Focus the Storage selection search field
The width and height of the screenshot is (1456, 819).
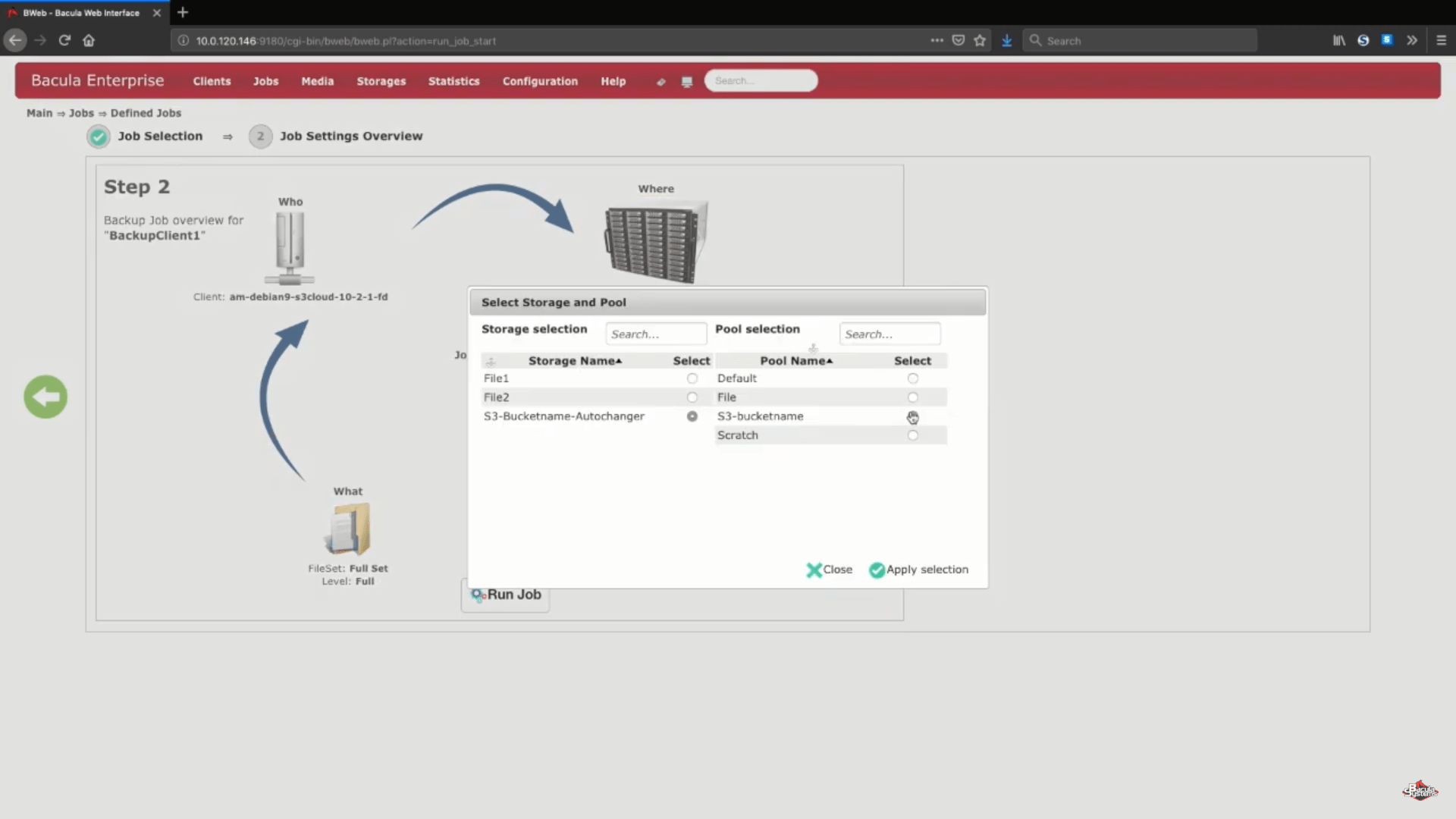pyautogui.click(x=656, y=334)
